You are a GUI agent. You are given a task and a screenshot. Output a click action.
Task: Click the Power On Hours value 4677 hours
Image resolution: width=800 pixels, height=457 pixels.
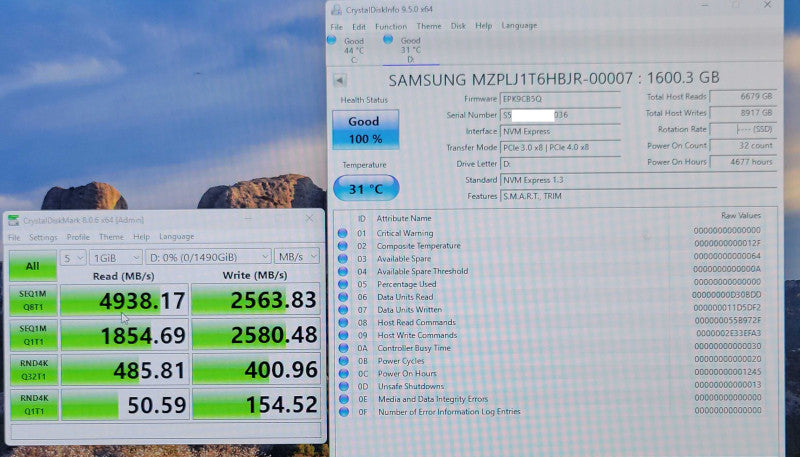point(743,162)
